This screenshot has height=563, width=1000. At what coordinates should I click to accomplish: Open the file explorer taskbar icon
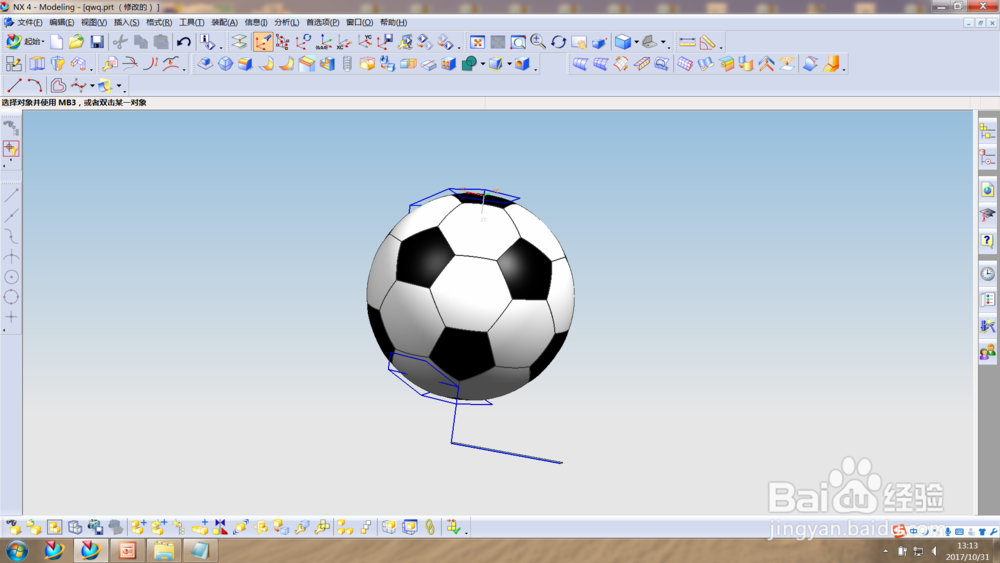pyautogui.click(x=163, y=550)
